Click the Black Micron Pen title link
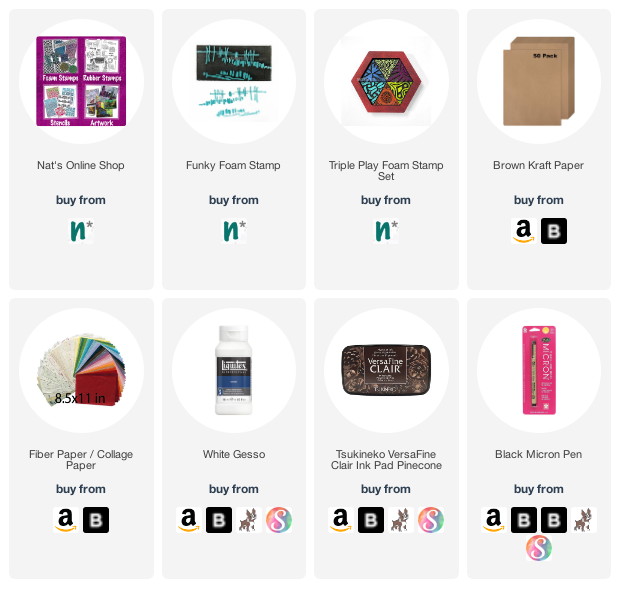Image resolution: width=620 pixels, height=599 pixels. tap(539, 454)
